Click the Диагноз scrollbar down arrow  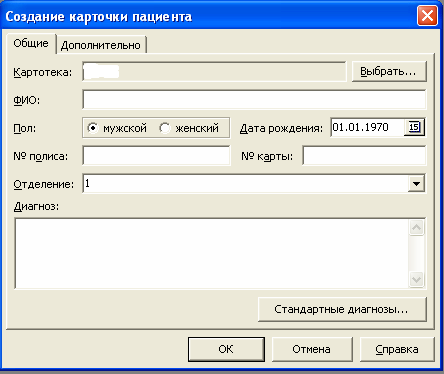pyautogui.click(x=417, y=279)
